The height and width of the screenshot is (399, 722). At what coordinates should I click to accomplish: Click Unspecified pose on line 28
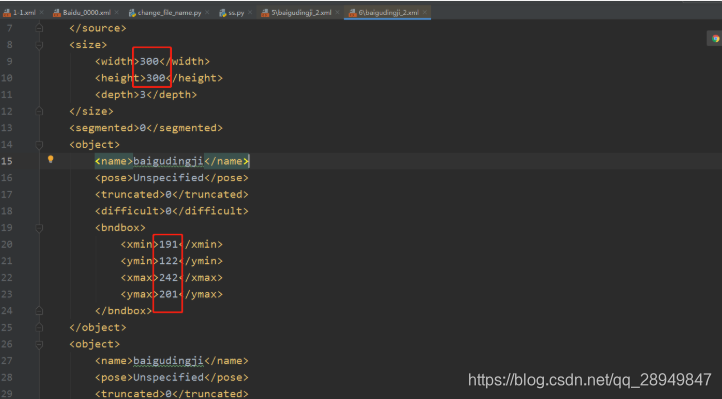tap(168, 377)
